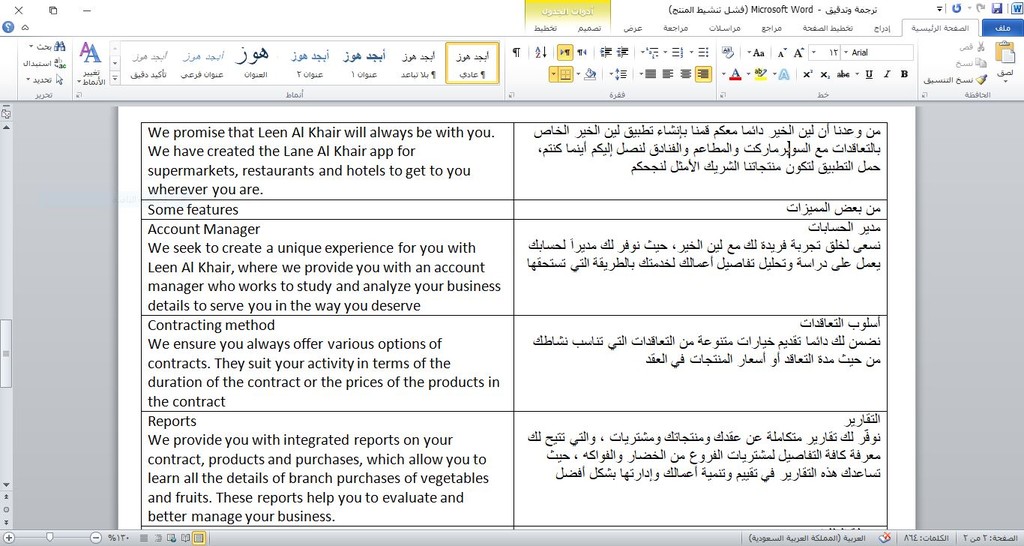Screen dimensions: 1024x546
Task: Switch to the Page Layout (تخطيط الصفحة) tab
Action: pyautogui.click(x=827, y=28)
